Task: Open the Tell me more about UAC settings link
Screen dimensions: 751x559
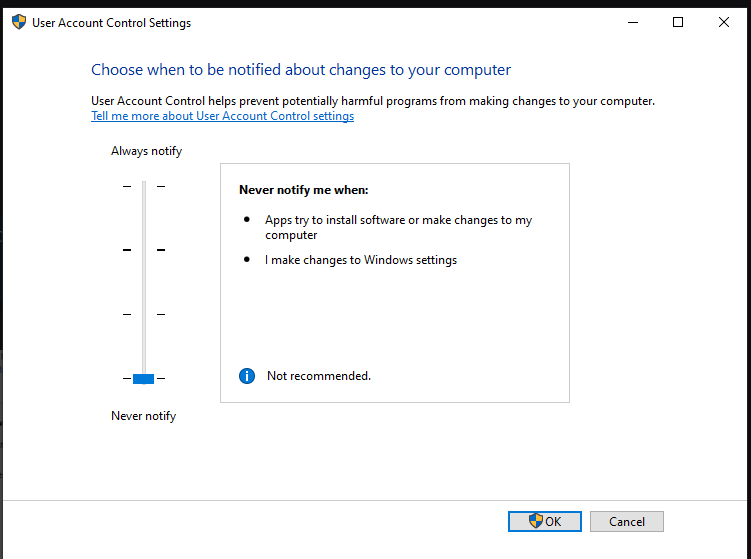Action: coord(222,116)
